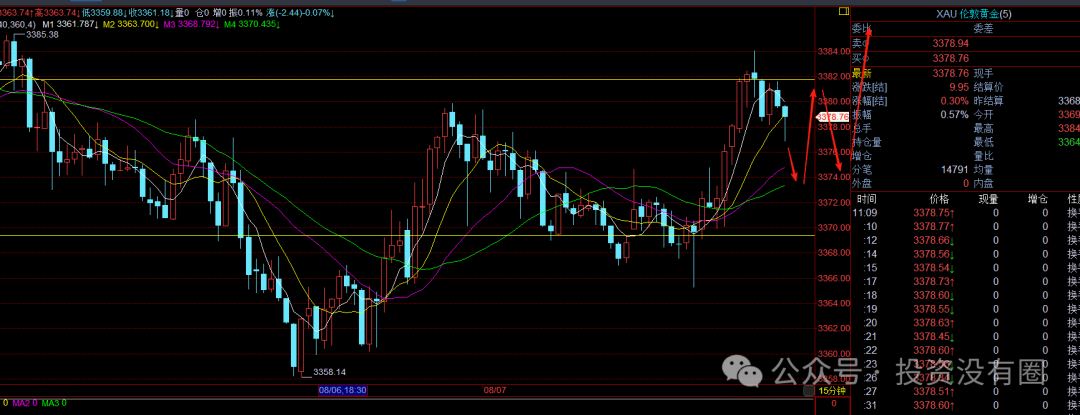This screenshot has height=415, width=1080.
Task: Click the 3366.00 price axis label
Action: click(x=832, y=279)
